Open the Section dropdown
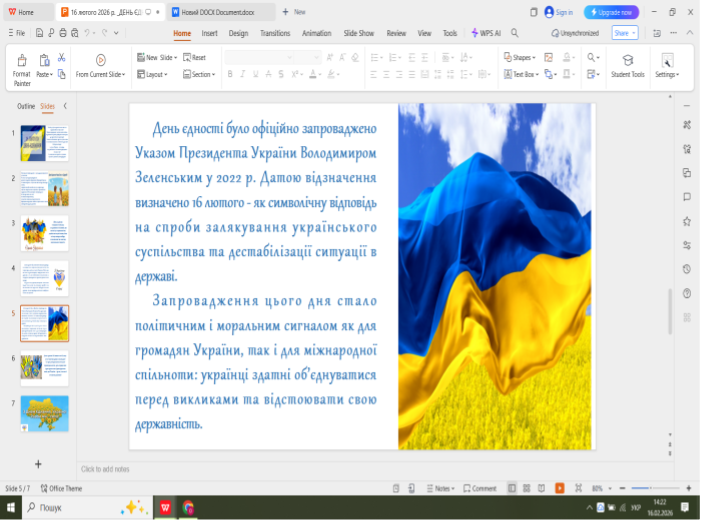Viewport: 702px width, 522px height. [x=199, y=74]
